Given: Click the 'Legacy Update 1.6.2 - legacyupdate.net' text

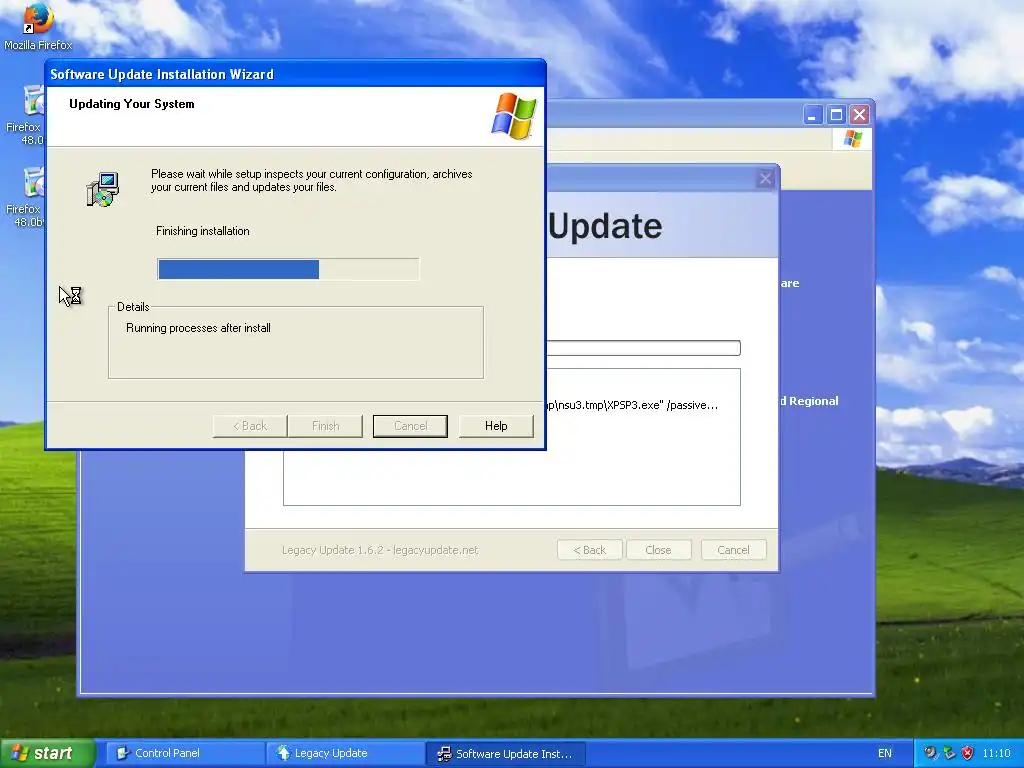Looking at the screenshot, I should click(x=380, y=550).
